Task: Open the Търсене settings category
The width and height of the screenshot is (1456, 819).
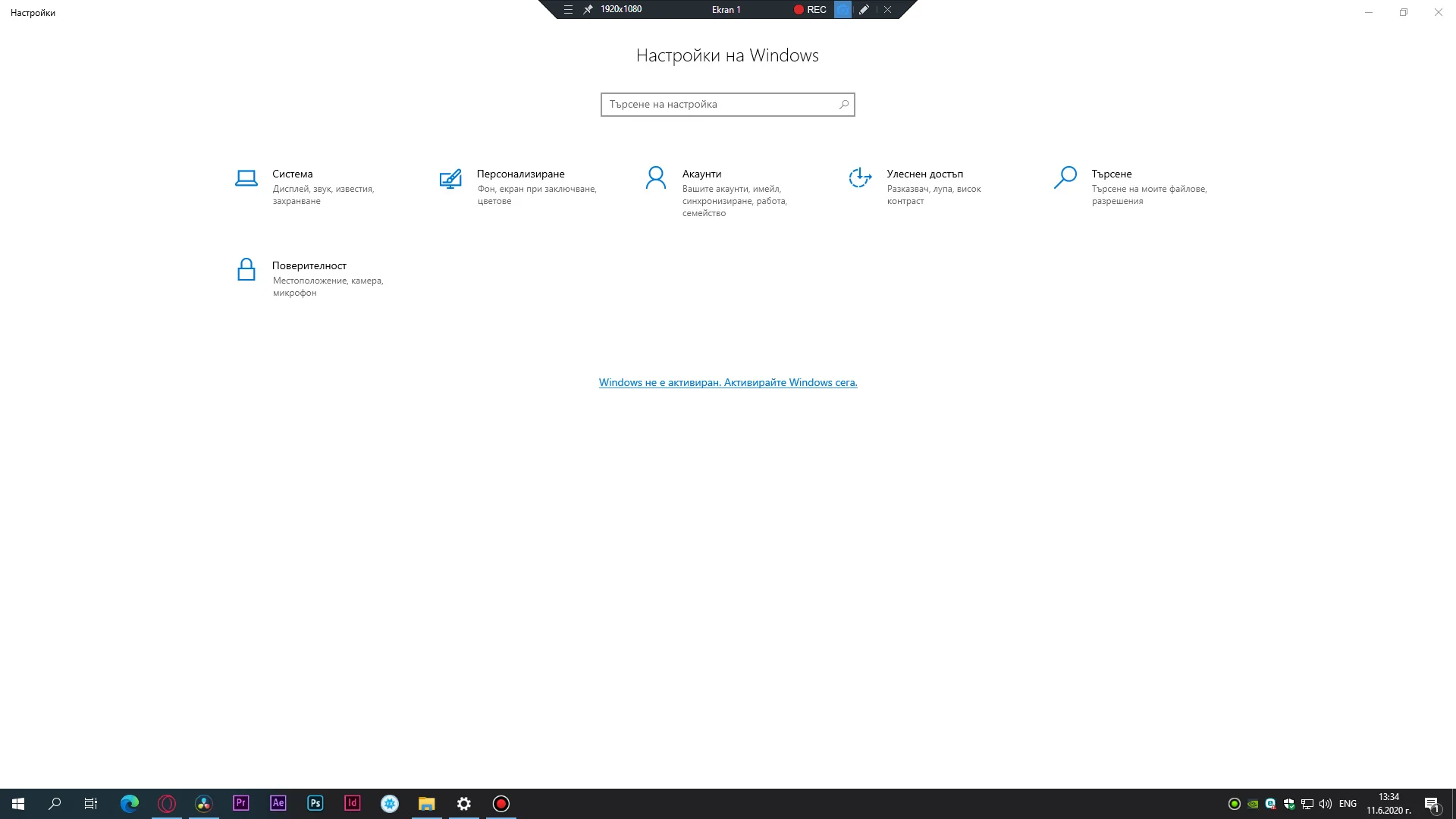Action: pyautogui.click(x=1111, y=174)
